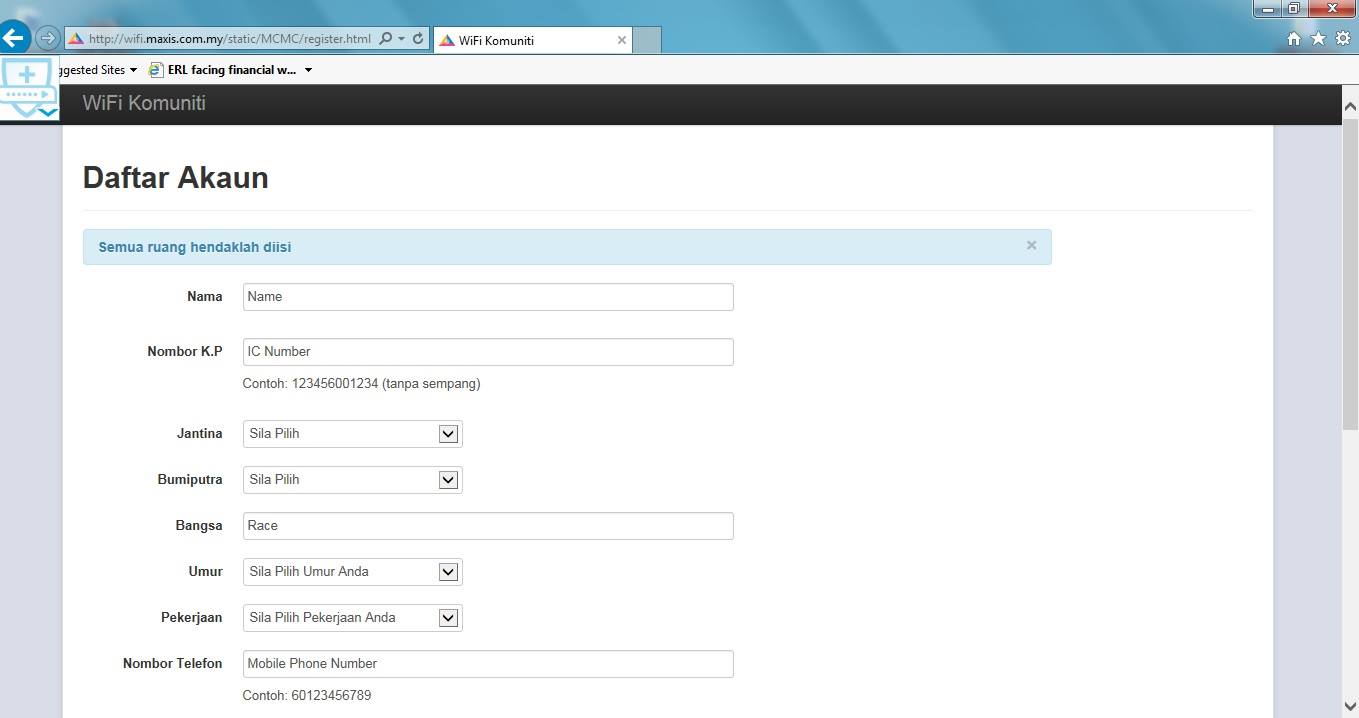Open the Bumiputra dropdown
This screenshot has height=718, width=1359.
(x=352, y=480)
